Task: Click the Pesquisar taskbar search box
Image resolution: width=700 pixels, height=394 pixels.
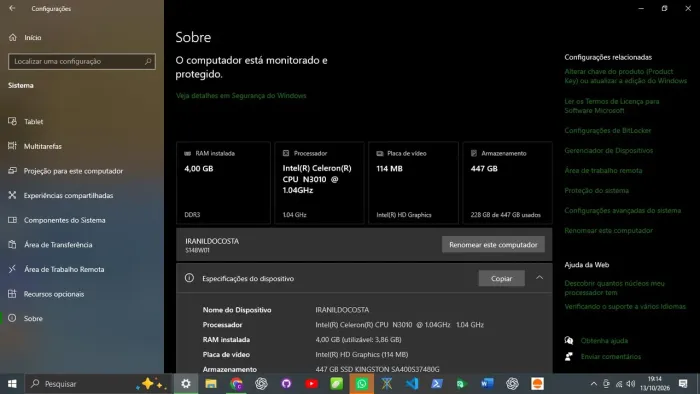Action: pyautogui.click(x=98, y=384)
